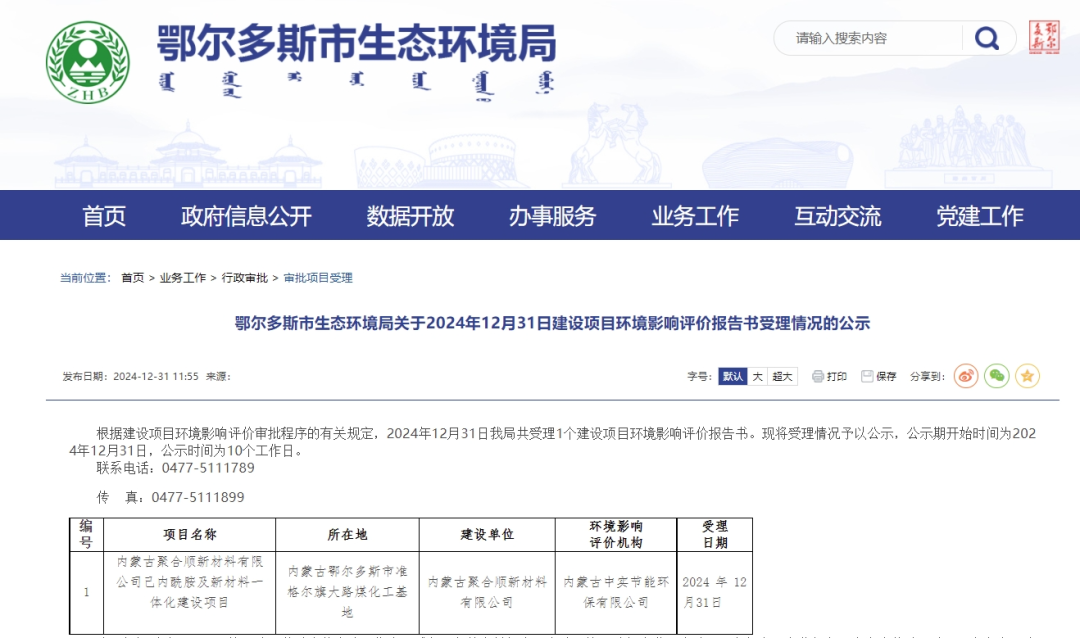Screen dimensions: 1080x638
Task: Open the 首页 navigation menu item
Action: pos(104,216)
